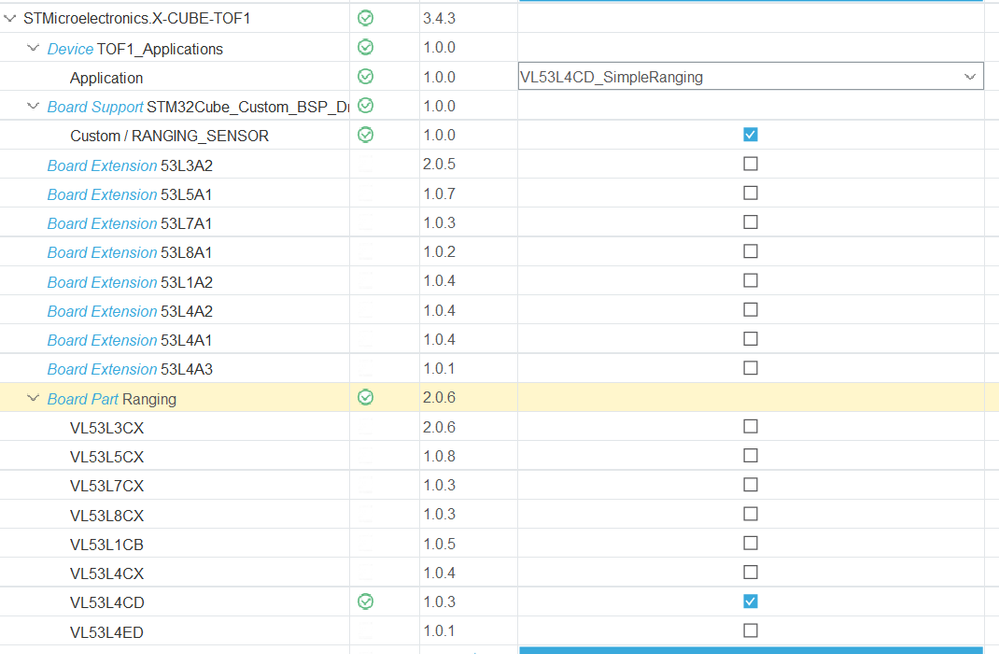Enable Board Extension 53L5A1 checkbox
The image size is (999, 654).
click(x=751, y=193)
